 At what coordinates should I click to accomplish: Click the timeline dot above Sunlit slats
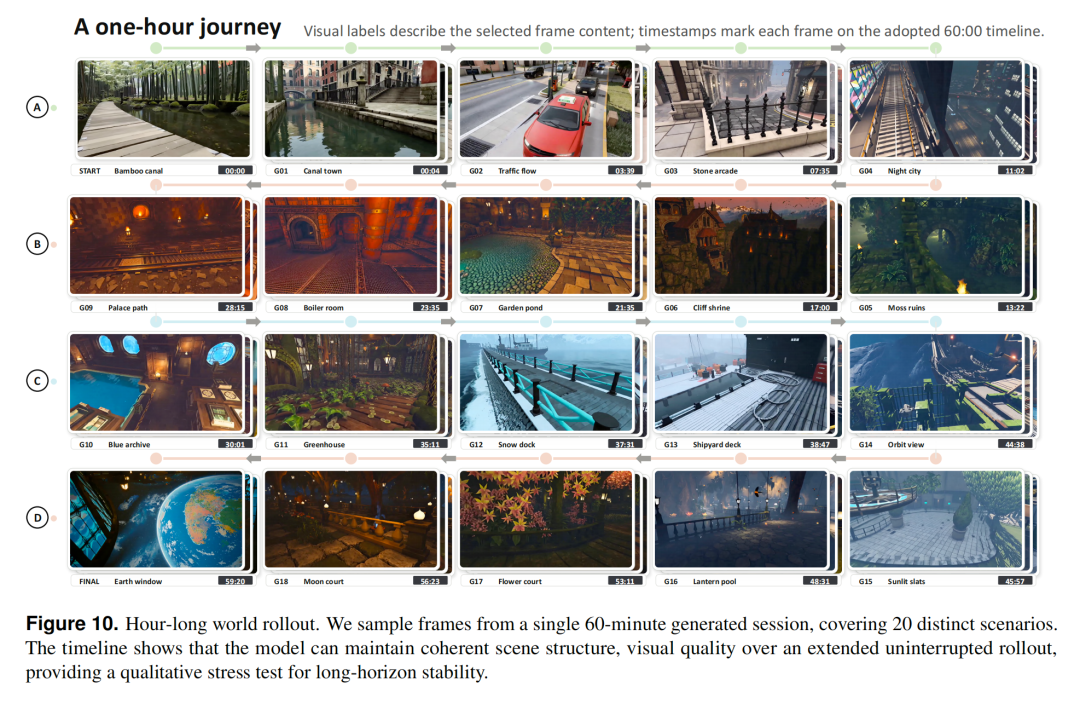935,458
